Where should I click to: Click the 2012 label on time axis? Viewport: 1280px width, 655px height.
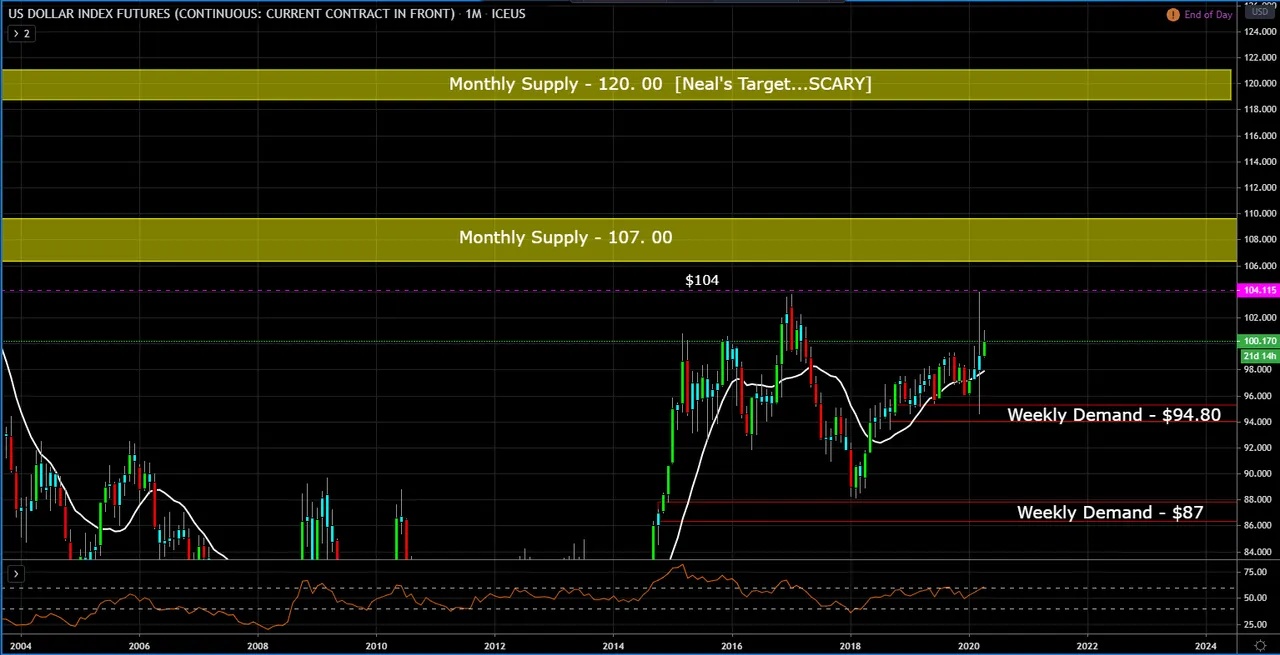tap(494, 646)
